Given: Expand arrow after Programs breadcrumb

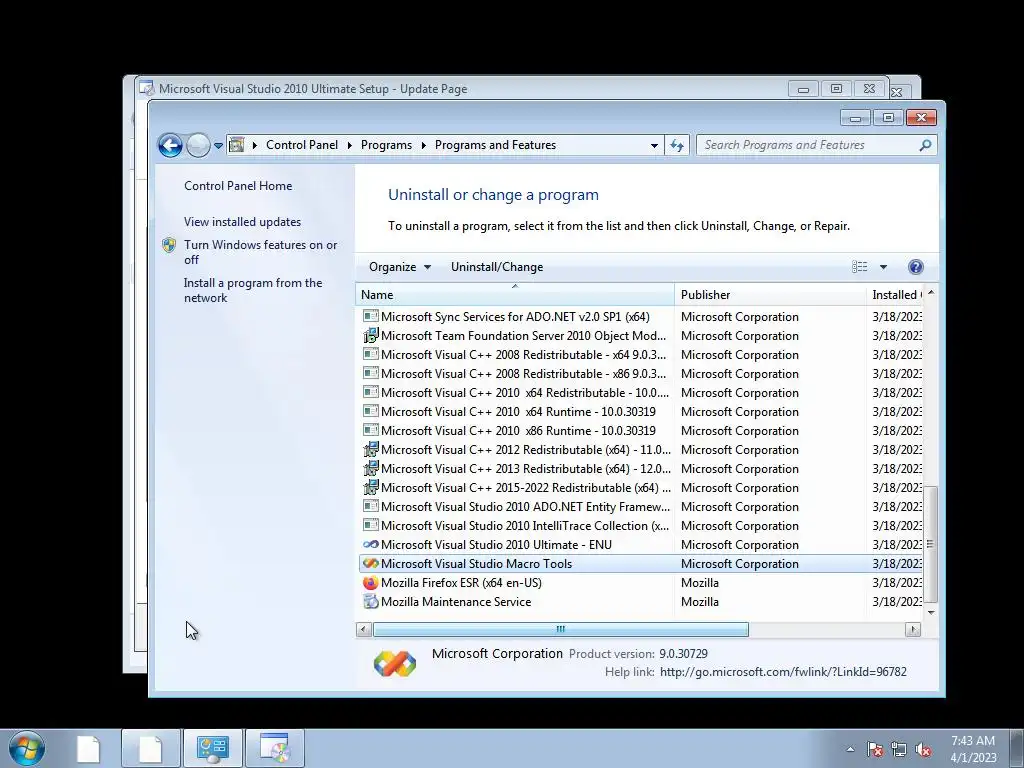Looking at the screenshot, I should 423,145.
